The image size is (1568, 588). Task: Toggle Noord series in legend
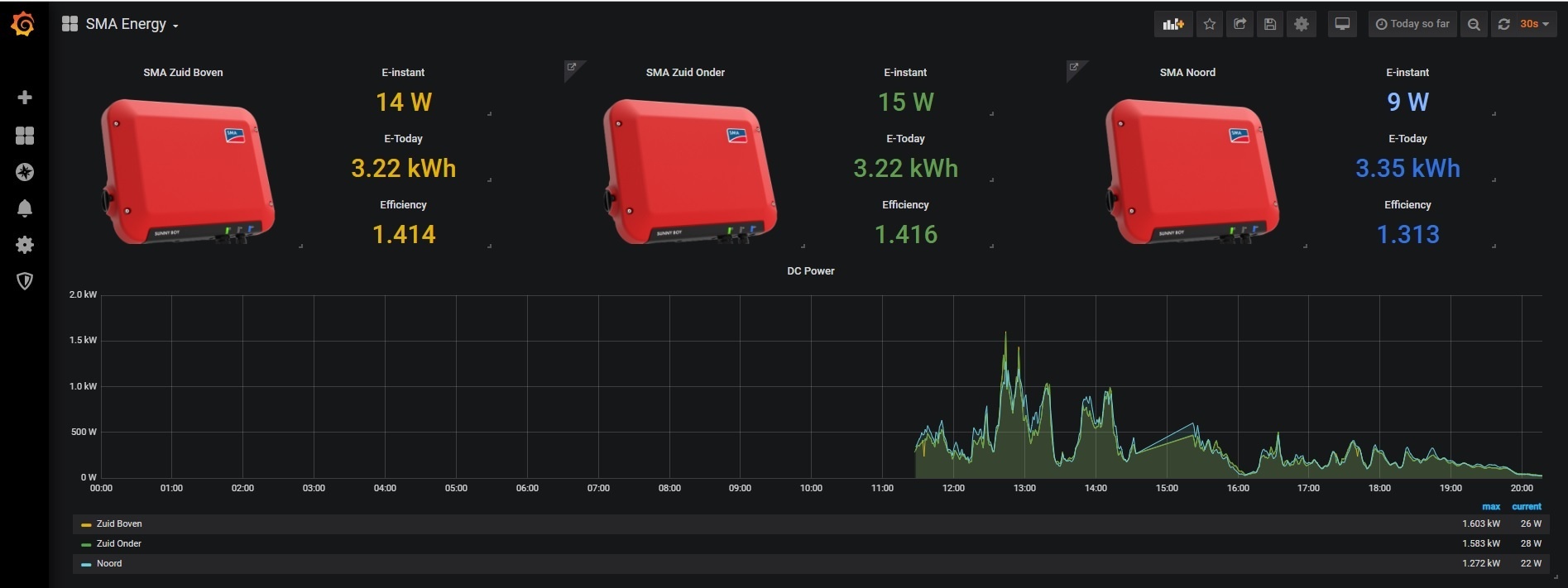coord(109,563)
